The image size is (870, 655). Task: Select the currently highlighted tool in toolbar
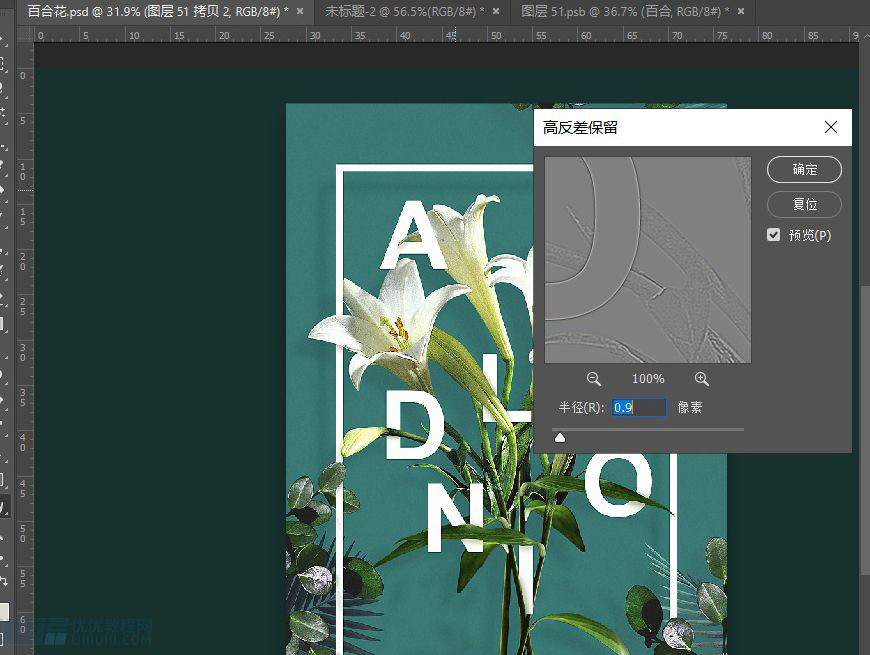coord(6,506)
